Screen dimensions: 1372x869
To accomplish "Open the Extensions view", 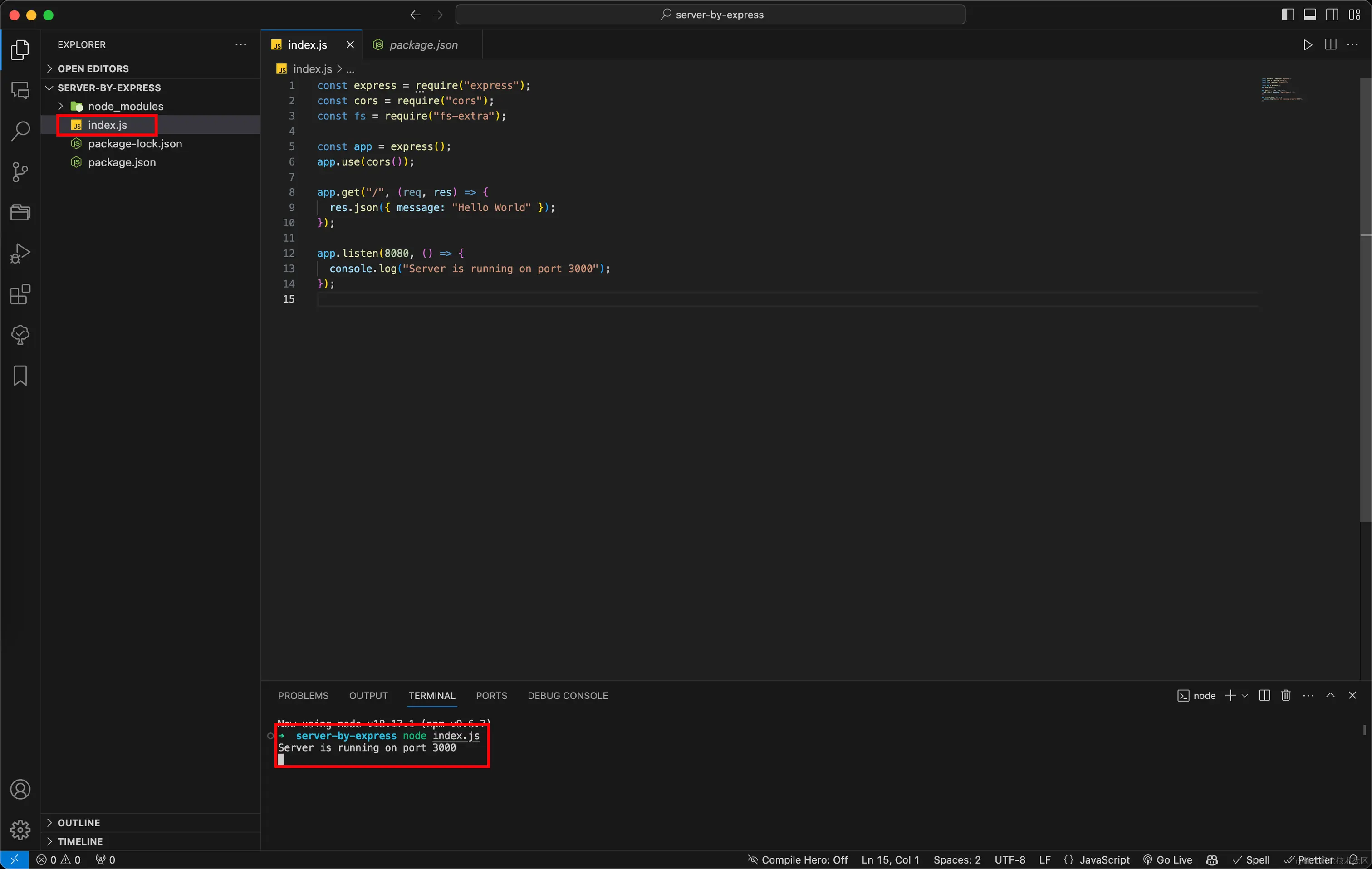I will [x=20, y=294].
